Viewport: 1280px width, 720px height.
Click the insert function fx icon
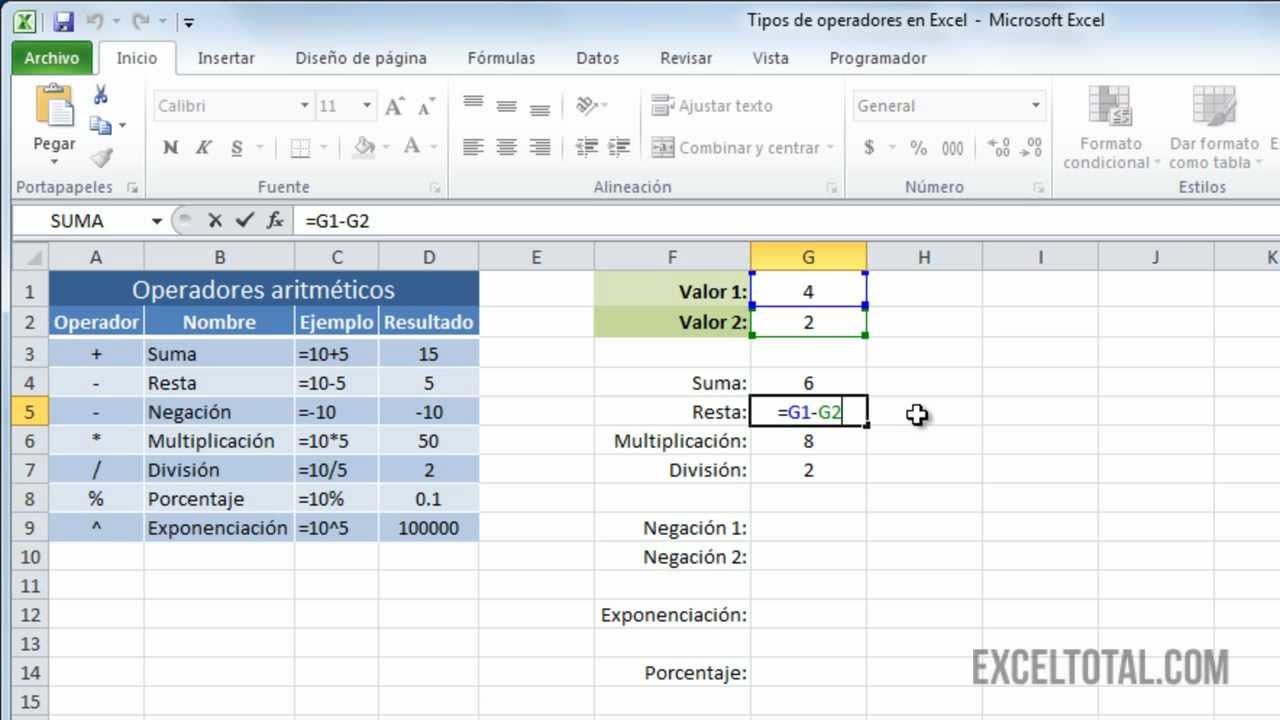(274, 221)
